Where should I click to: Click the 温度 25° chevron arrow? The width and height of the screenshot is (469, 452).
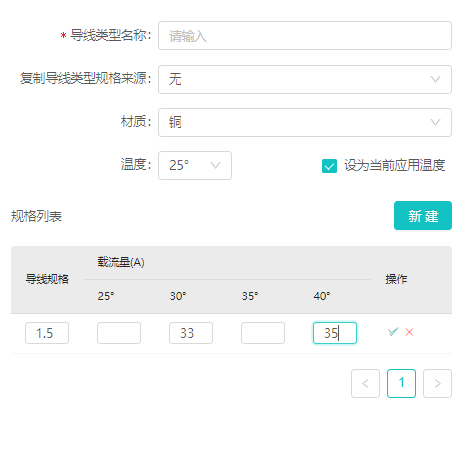tap(215, 165)
